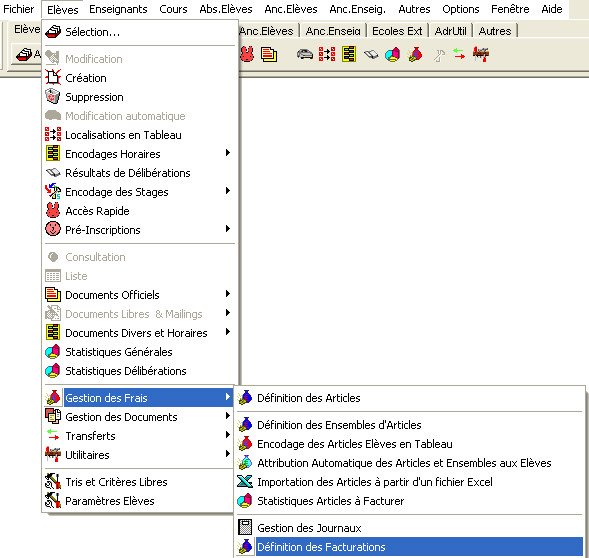Screen dimensions: 589x558
Task: Open the Enseignants menu
Action: click(118, 9)
